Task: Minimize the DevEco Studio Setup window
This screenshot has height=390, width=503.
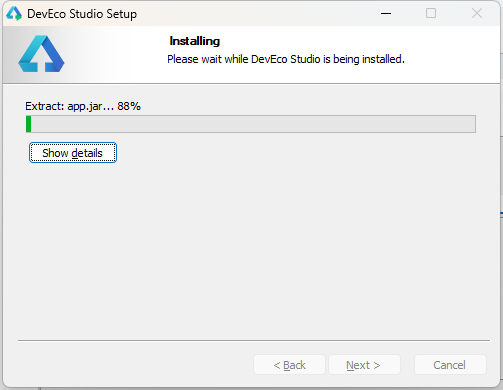Action: coord(386,13)
